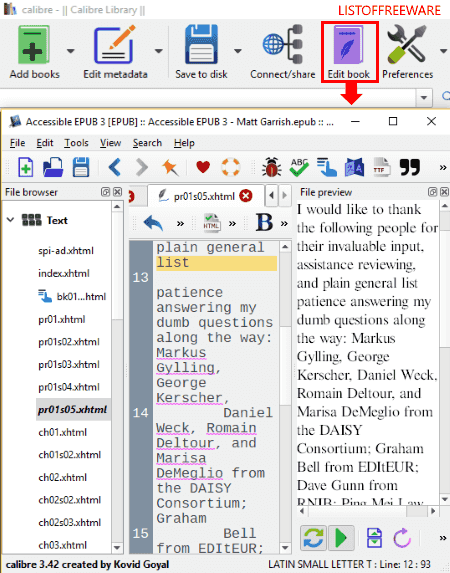The height and width of the screenshot is (573, 450).
Task: Click the orange lifebuoy help icon
Action: (231, 167)
